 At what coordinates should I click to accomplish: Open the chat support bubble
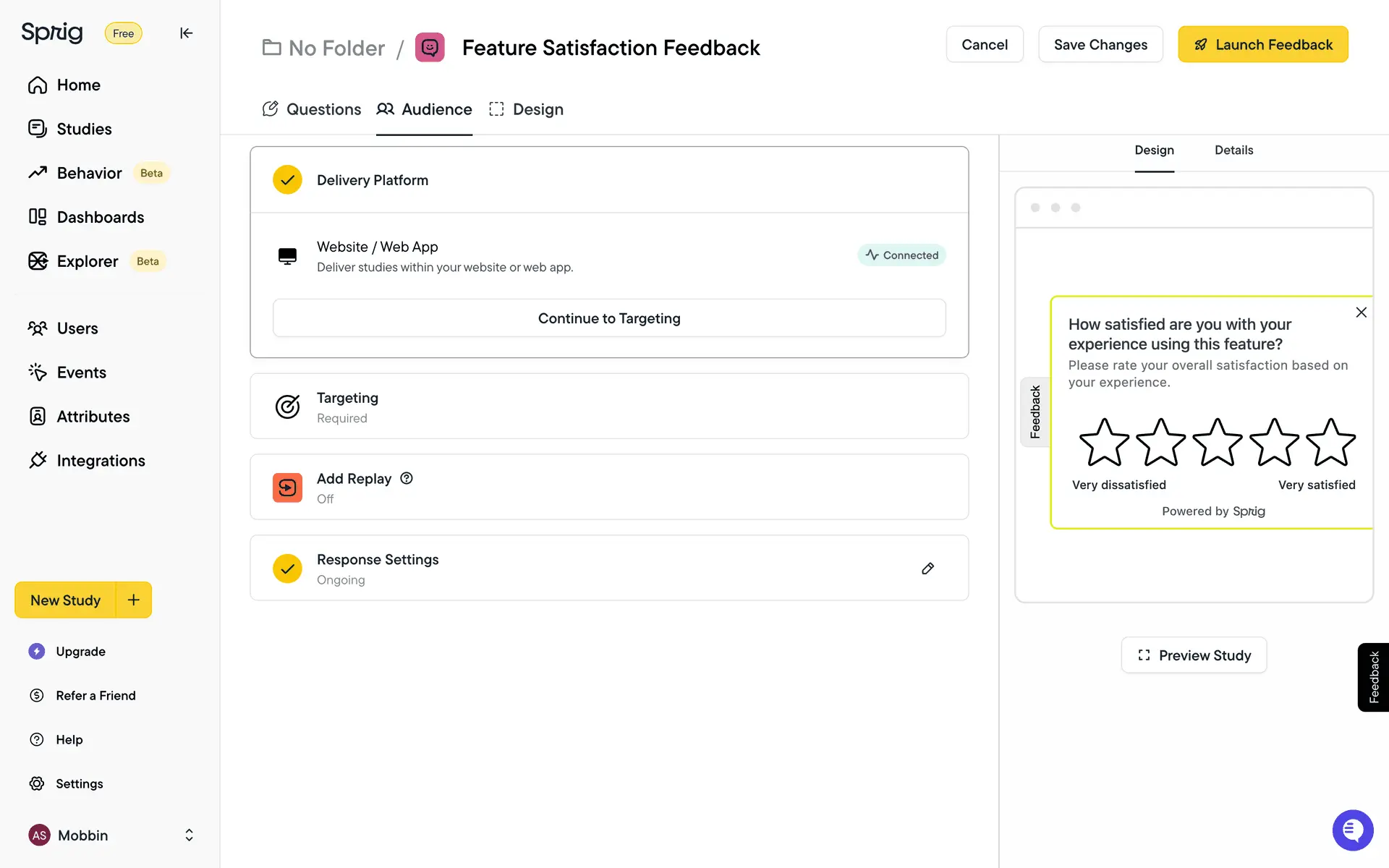click(1352, 830)
